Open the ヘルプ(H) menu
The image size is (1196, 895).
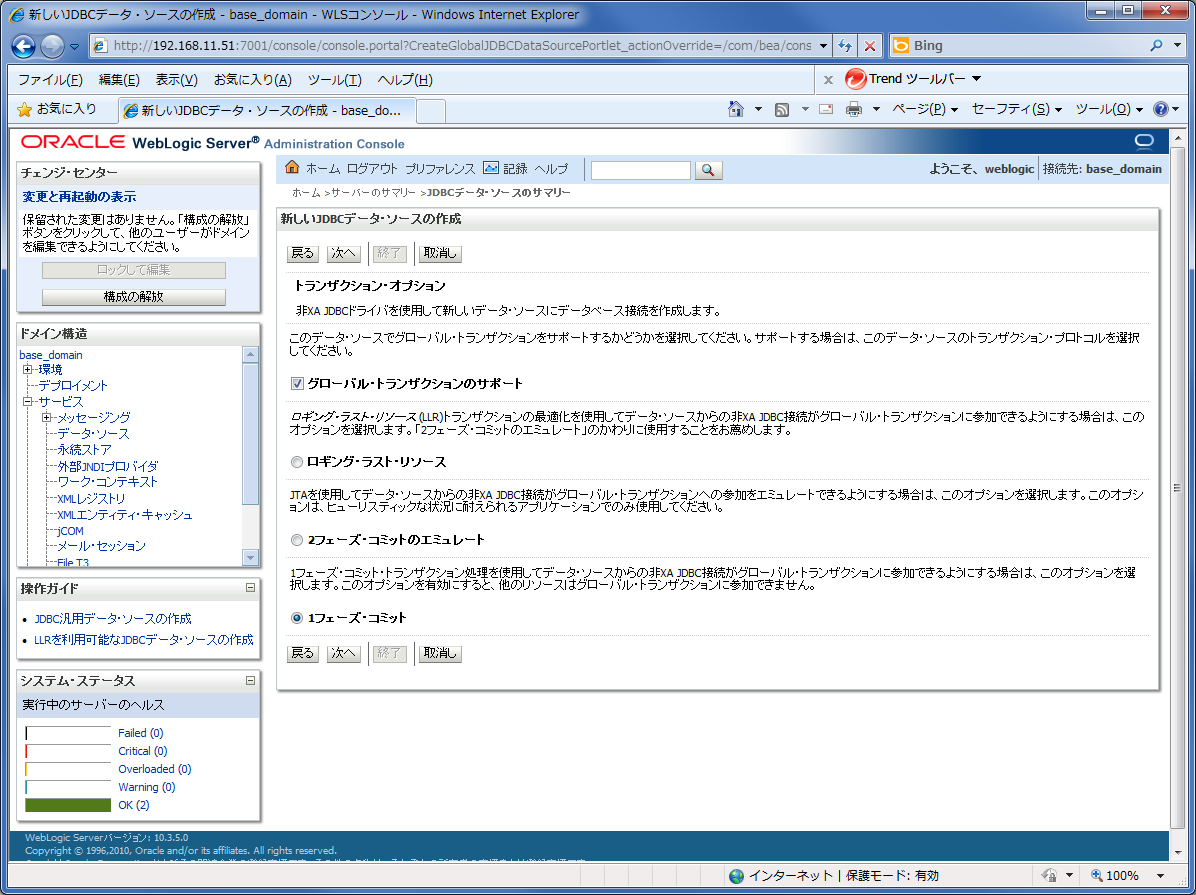pyautogui.click(x=405, y=79)
